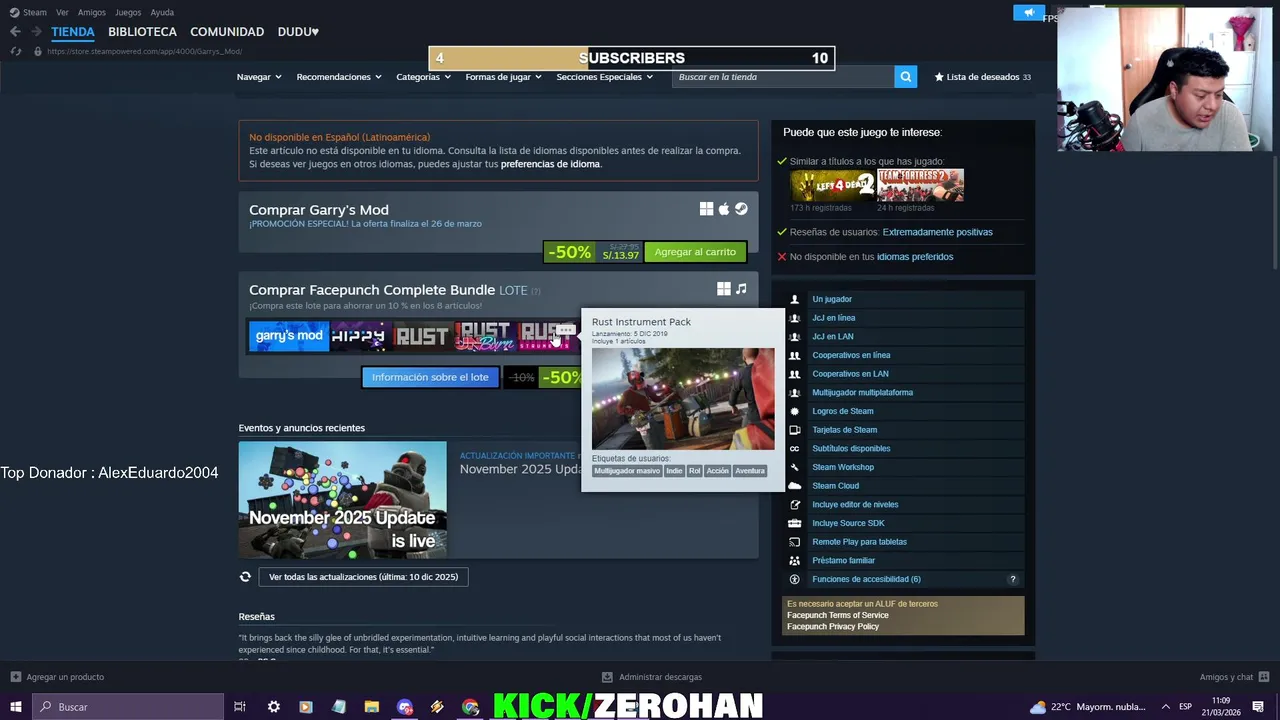The height and width of the screenshot is (720, 1280).
Task: Select JcJ en línea feature
Action: coord(833,318)
